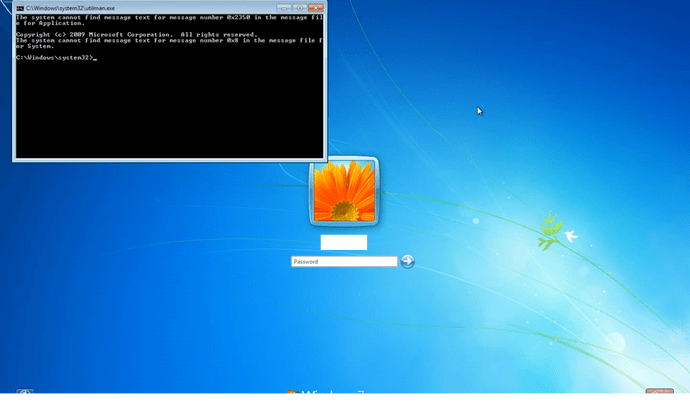Screen dimensions: 690x415
Task: Click the "Copyright (c) 2009 Microsoft Corporation" line
Action: pyautogui.click(x=136, y=34)
